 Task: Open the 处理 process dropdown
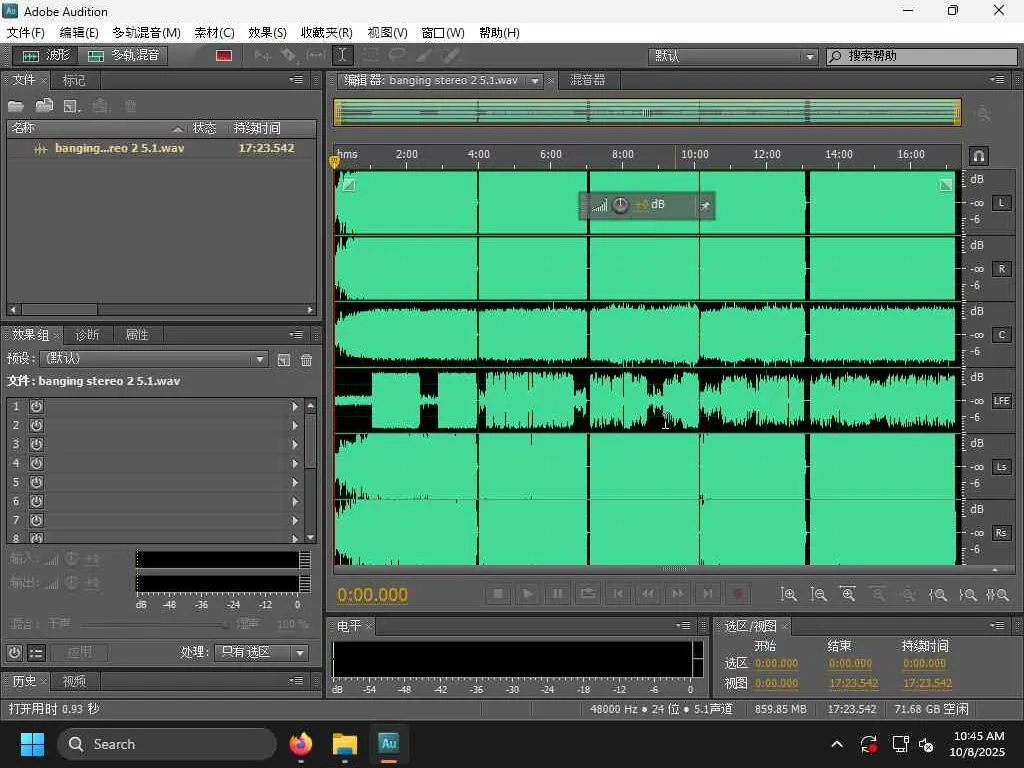pyautogui.click(x=260, y=652)
